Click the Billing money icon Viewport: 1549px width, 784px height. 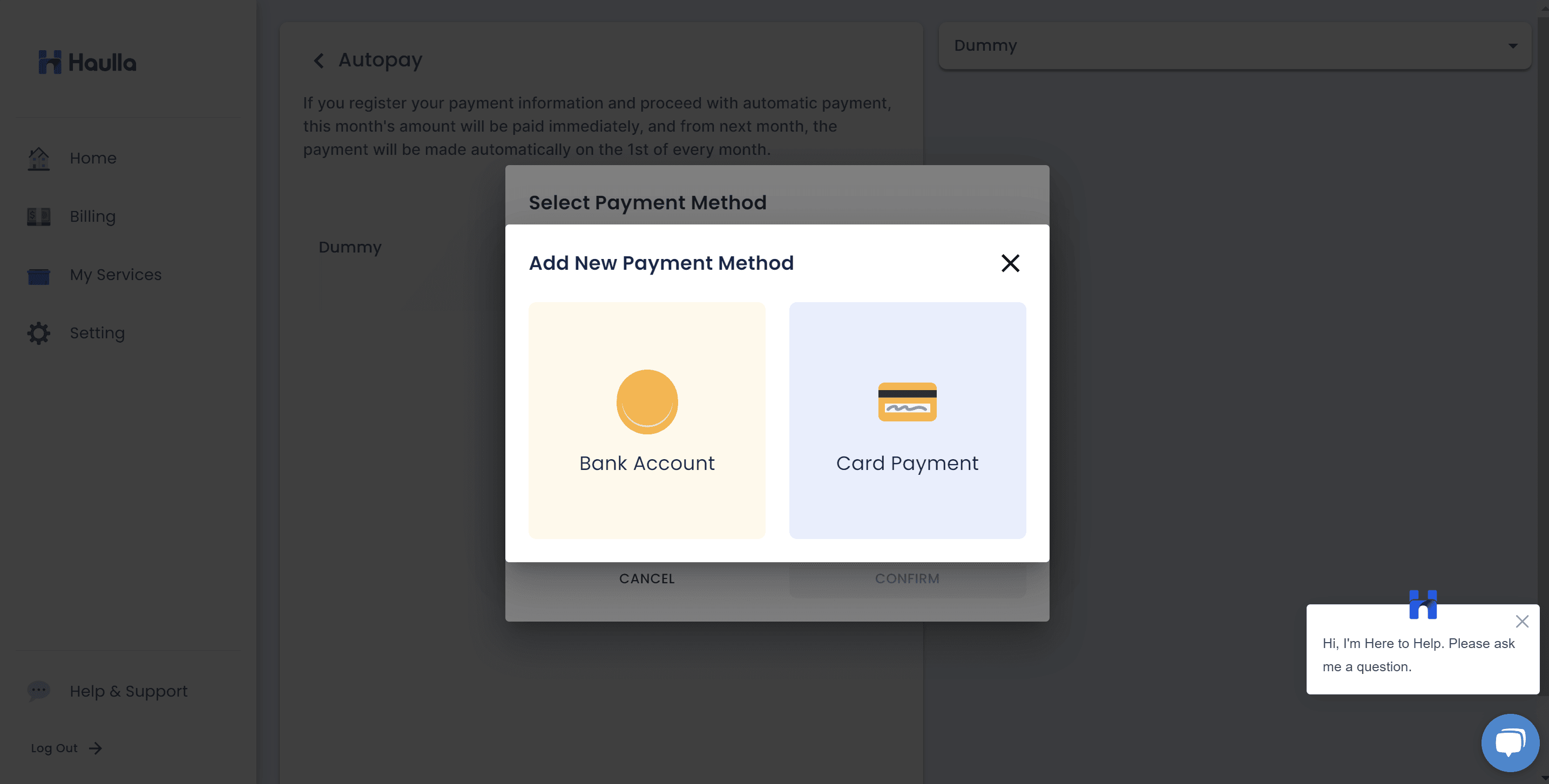[x=38, y=217]
